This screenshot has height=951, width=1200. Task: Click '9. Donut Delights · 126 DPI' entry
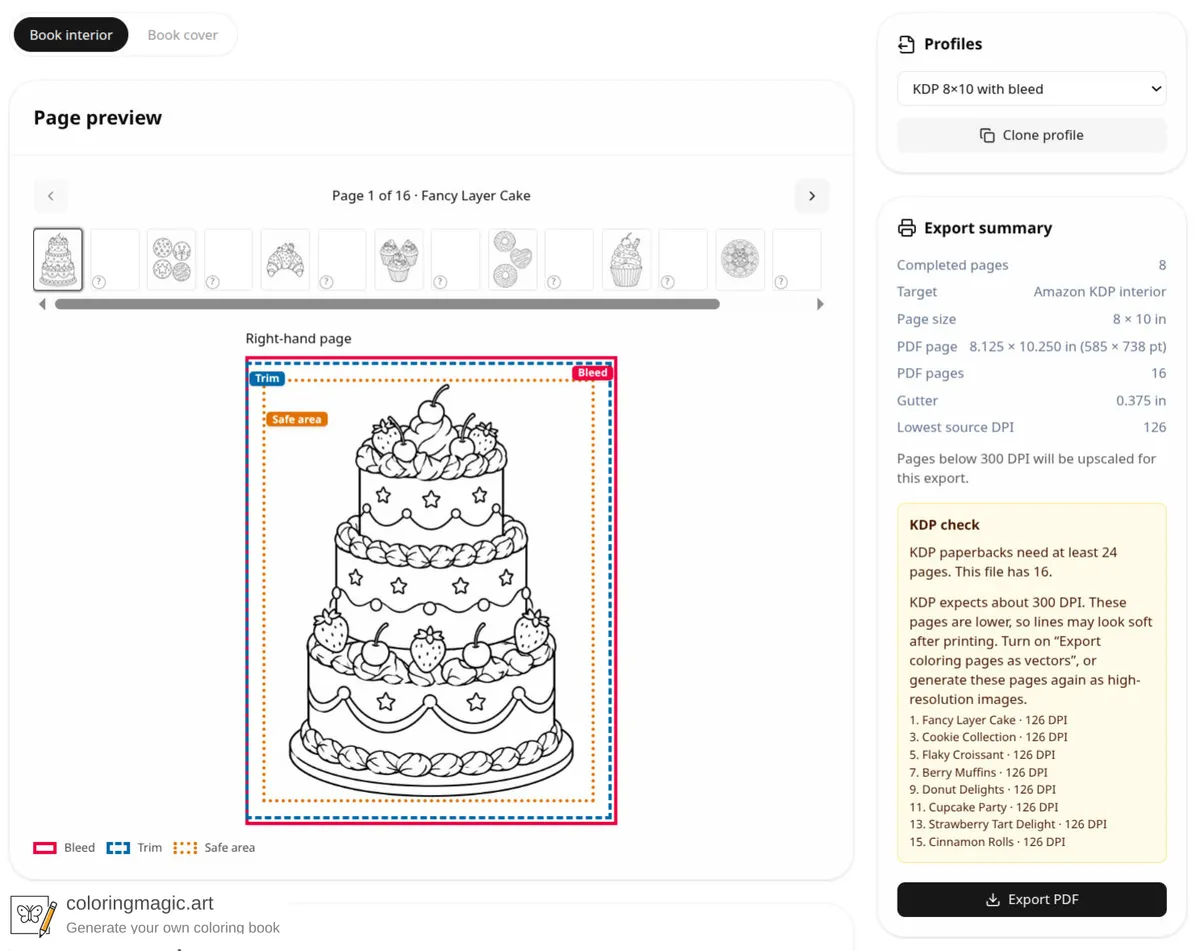point(982,789)
